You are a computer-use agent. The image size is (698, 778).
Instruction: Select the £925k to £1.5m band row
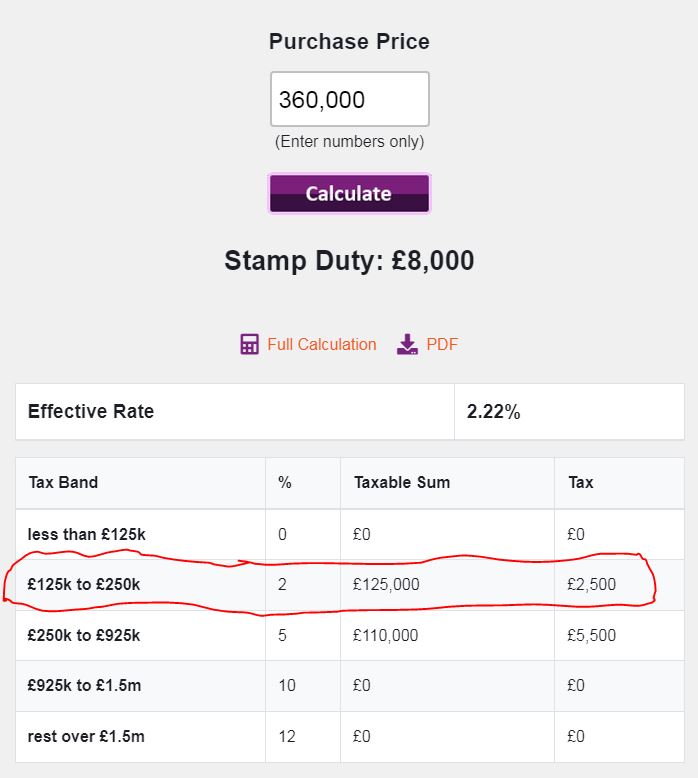point(350,686)
